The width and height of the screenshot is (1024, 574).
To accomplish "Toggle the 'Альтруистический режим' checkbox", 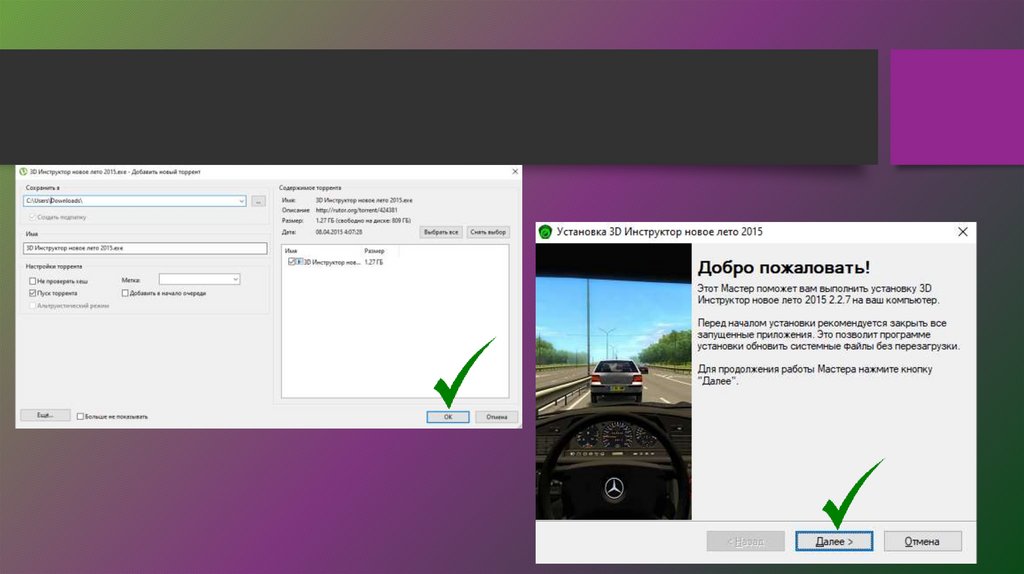I will (32, 306).
